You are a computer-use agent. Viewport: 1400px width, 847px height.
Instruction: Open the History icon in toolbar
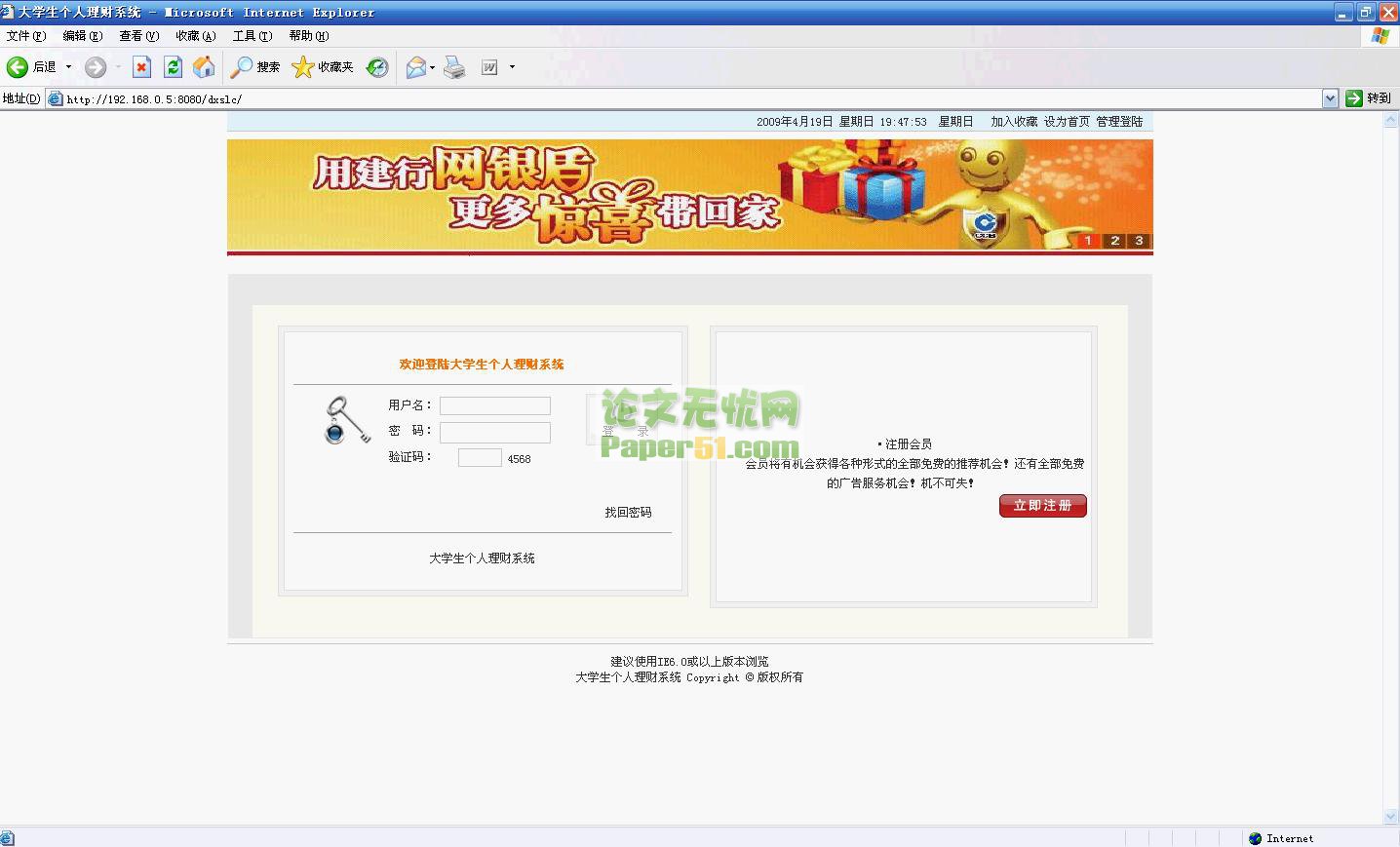point(377,67)
